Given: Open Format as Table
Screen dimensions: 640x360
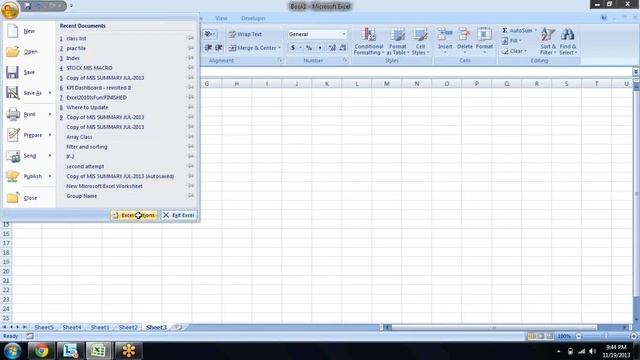Looking at the screenshot, I should pos(398,41).
